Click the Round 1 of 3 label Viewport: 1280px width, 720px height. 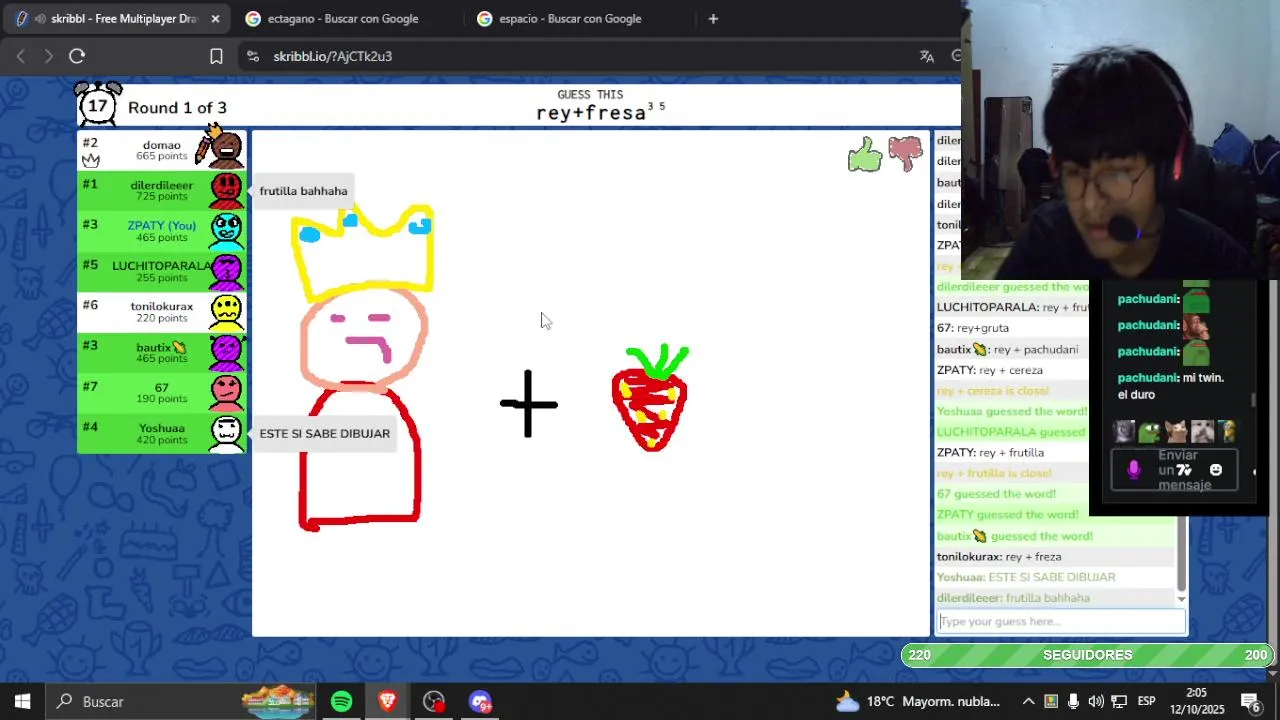177,107
